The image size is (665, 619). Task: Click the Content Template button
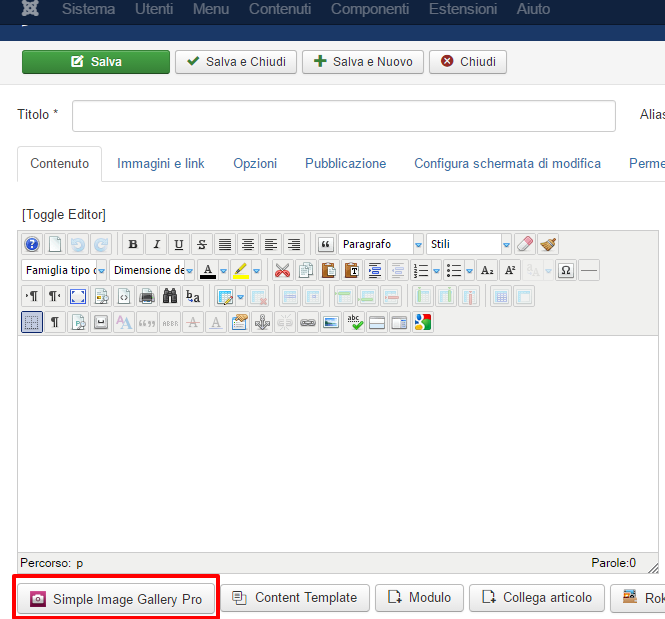coord(295,598)
